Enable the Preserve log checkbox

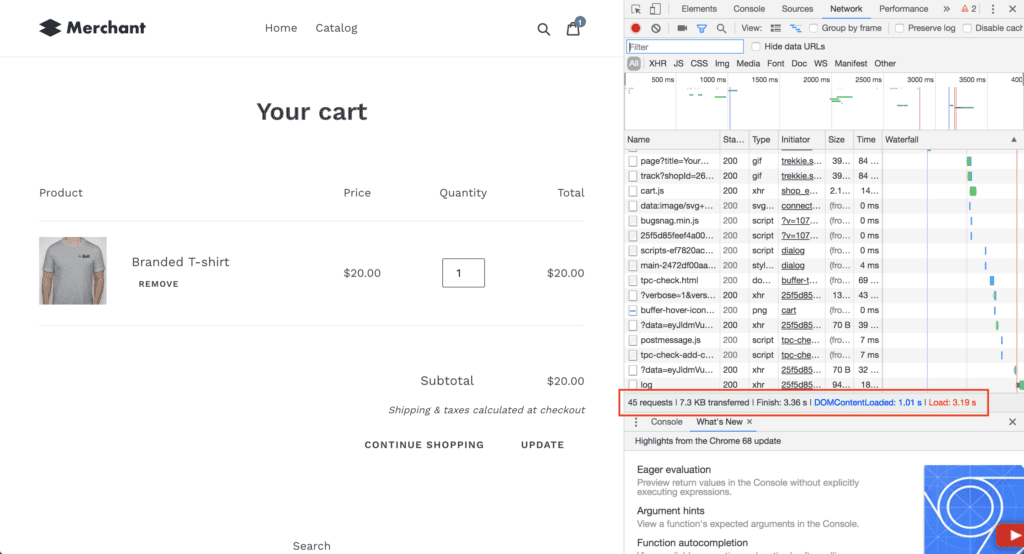pyautogui.click(x=900, y=28)
